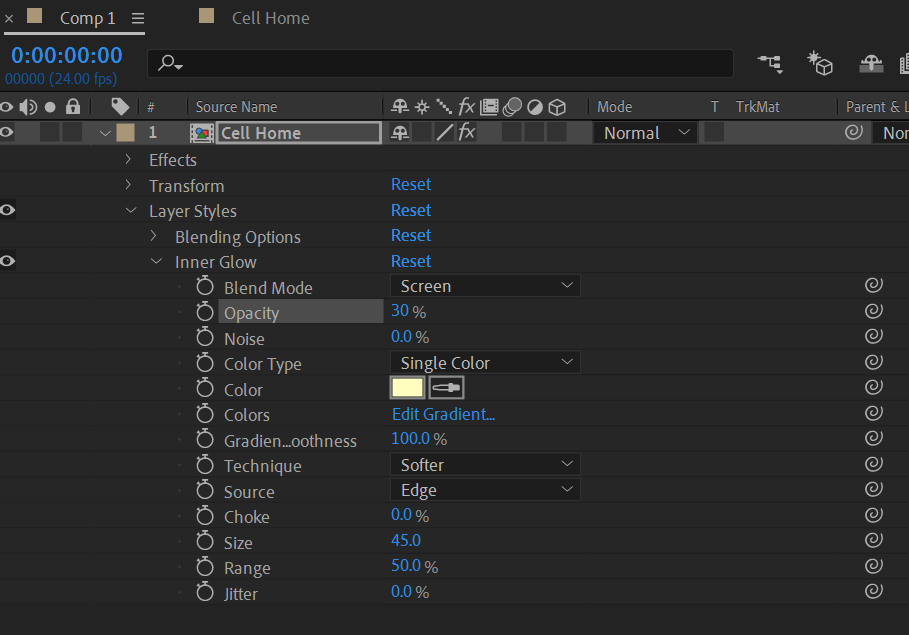Open the Technique Softer dropdown
The height and width of the screenshot is (635, 909).
click(x=484, y=465)
